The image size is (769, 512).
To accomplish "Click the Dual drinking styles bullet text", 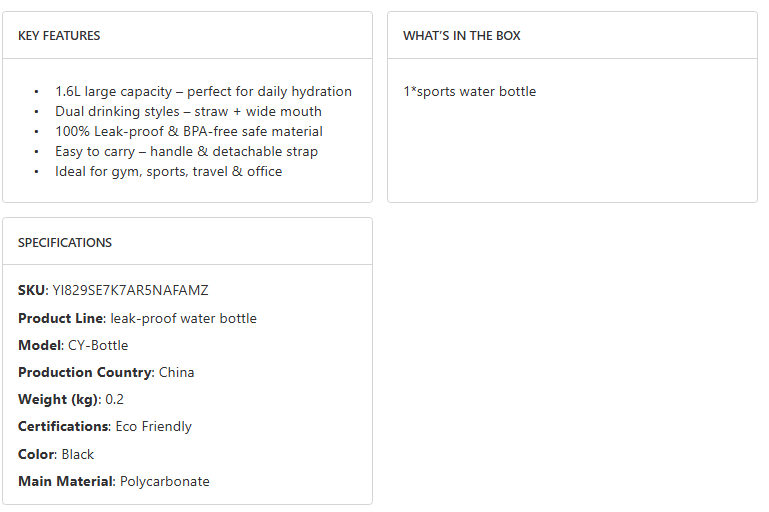I will click(188, 112).
